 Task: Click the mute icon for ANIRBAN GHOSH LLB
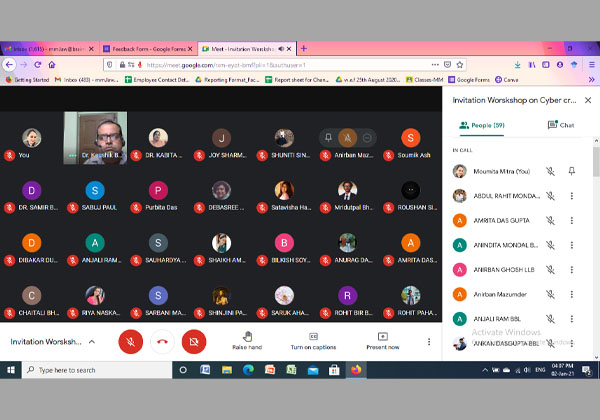[x=550, y=269]
